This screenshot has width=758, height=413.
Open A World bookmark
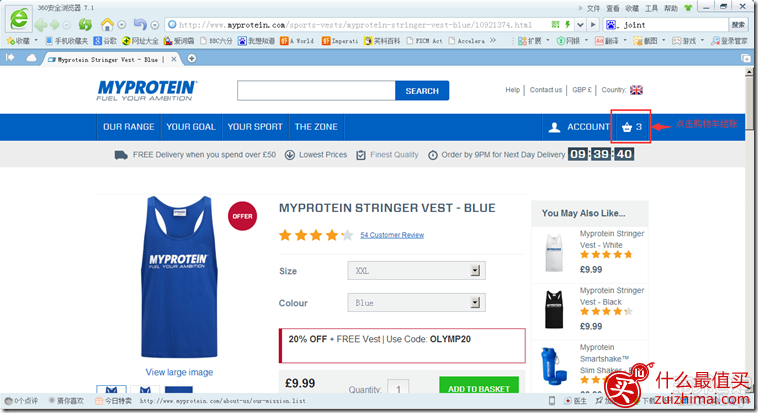point(297,41)
